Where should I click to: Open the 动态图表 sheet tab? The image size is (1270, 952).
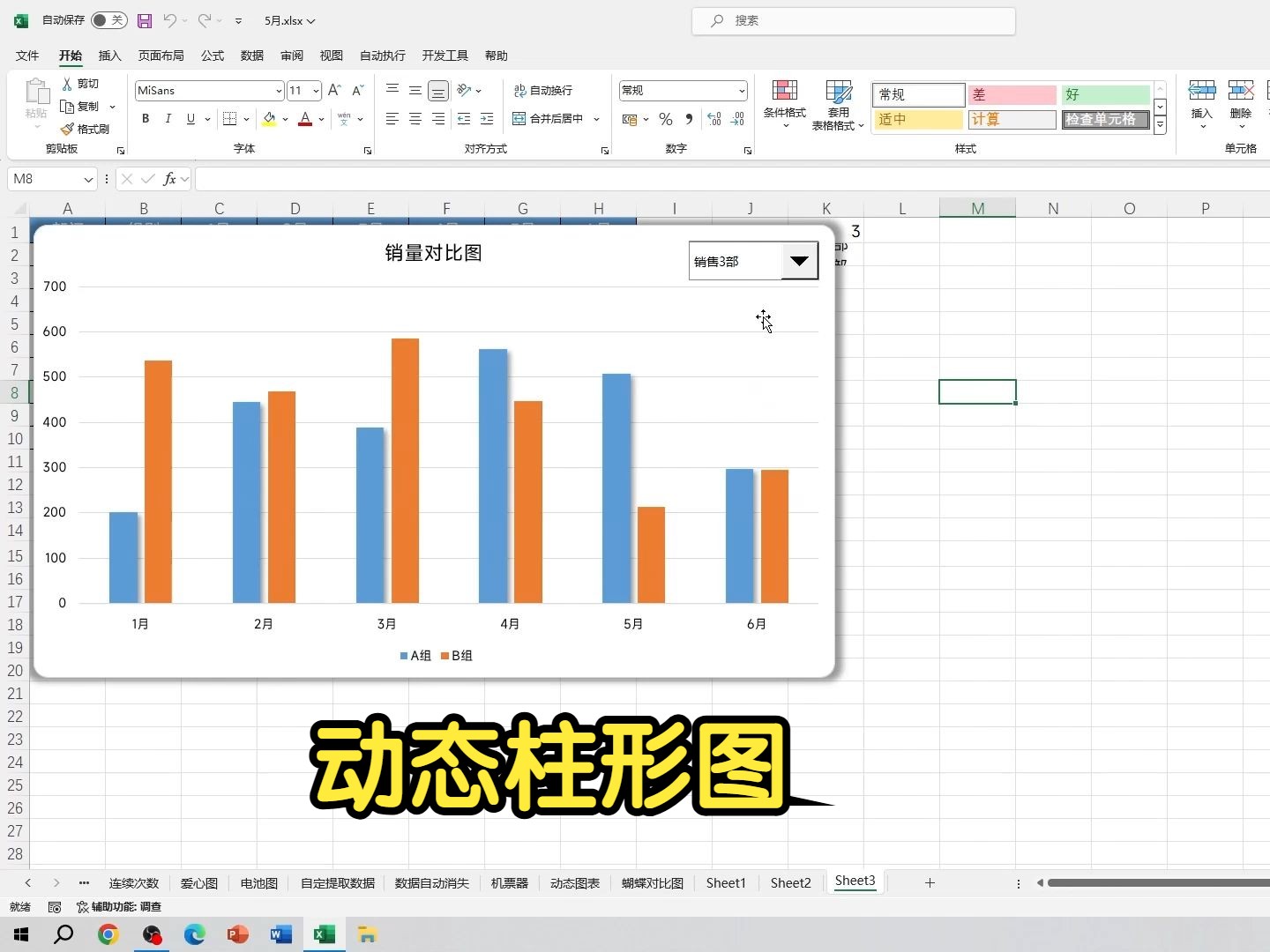[574, 882]
